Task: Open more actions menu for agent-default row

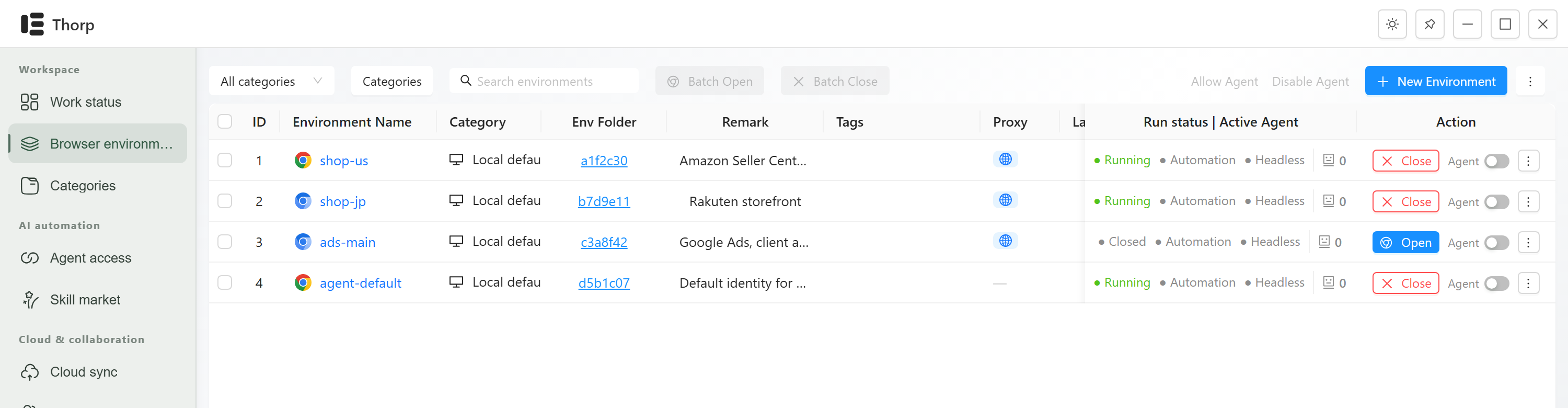Action: tap(1528, 283)
